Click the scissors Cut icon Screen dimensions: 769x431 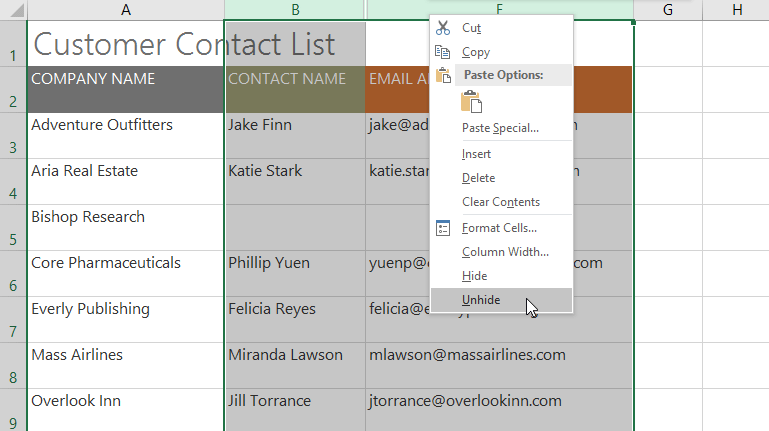443,28
